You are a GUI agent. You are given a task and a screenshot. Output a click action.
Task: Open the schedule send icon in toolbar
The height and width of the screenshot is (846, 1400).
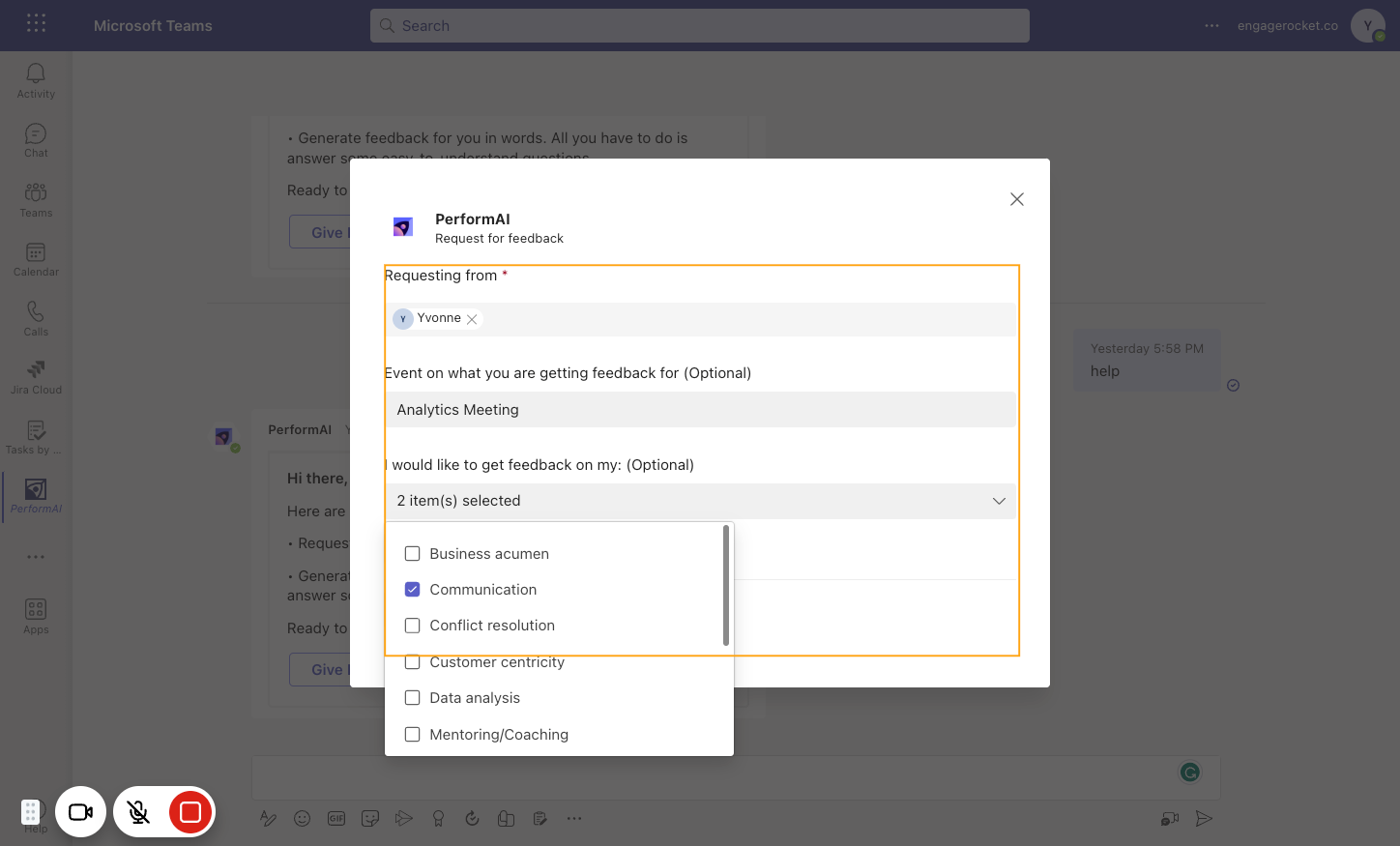coord(404,819)
